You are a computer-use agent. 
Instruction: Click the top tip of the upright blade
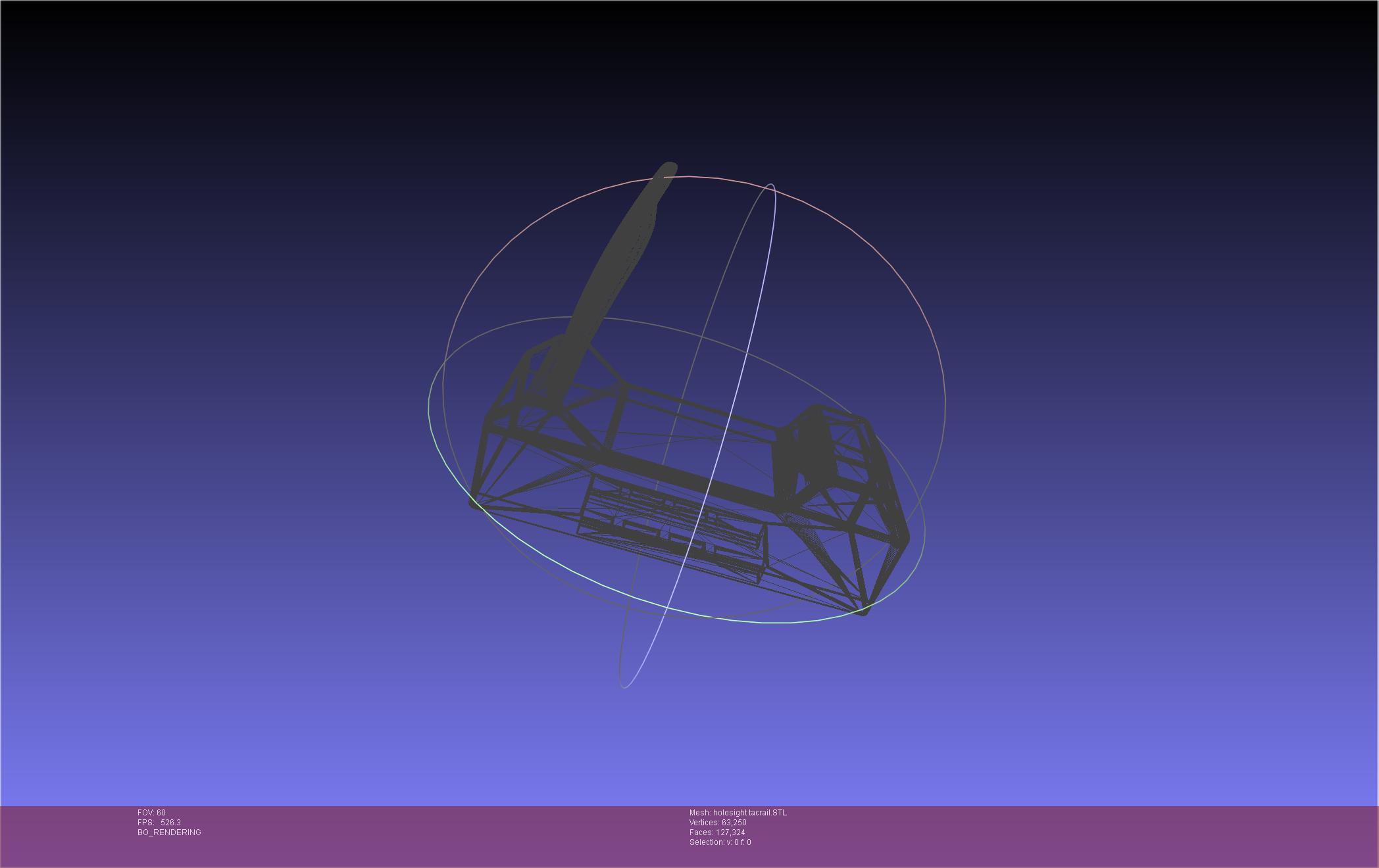(x=669, y=166)
